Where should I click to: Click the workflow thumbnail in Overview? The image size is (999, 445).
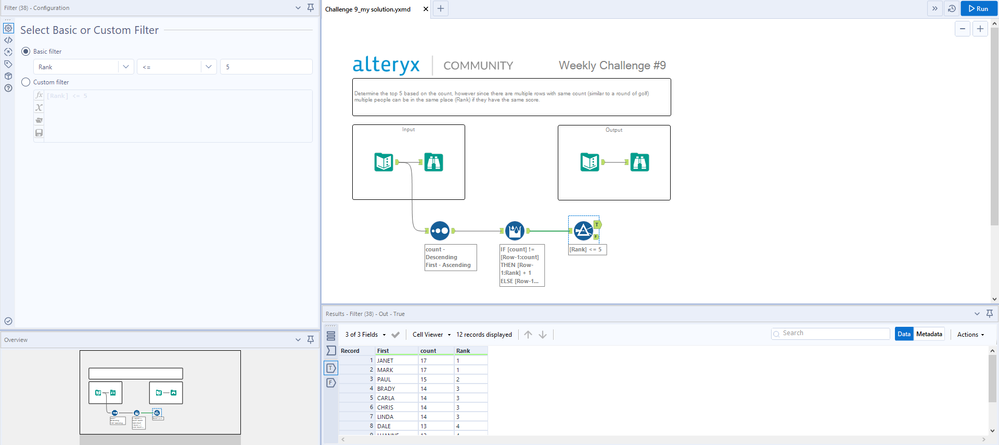(160, 392)
